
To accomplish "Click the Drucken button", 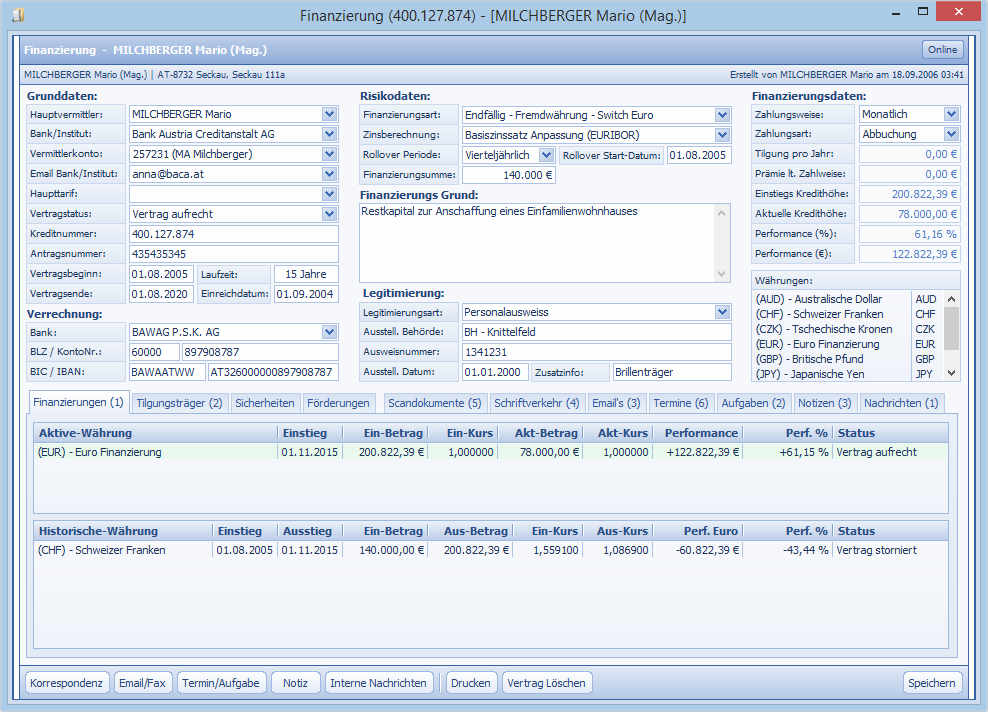I will click(x=470, y=683).
